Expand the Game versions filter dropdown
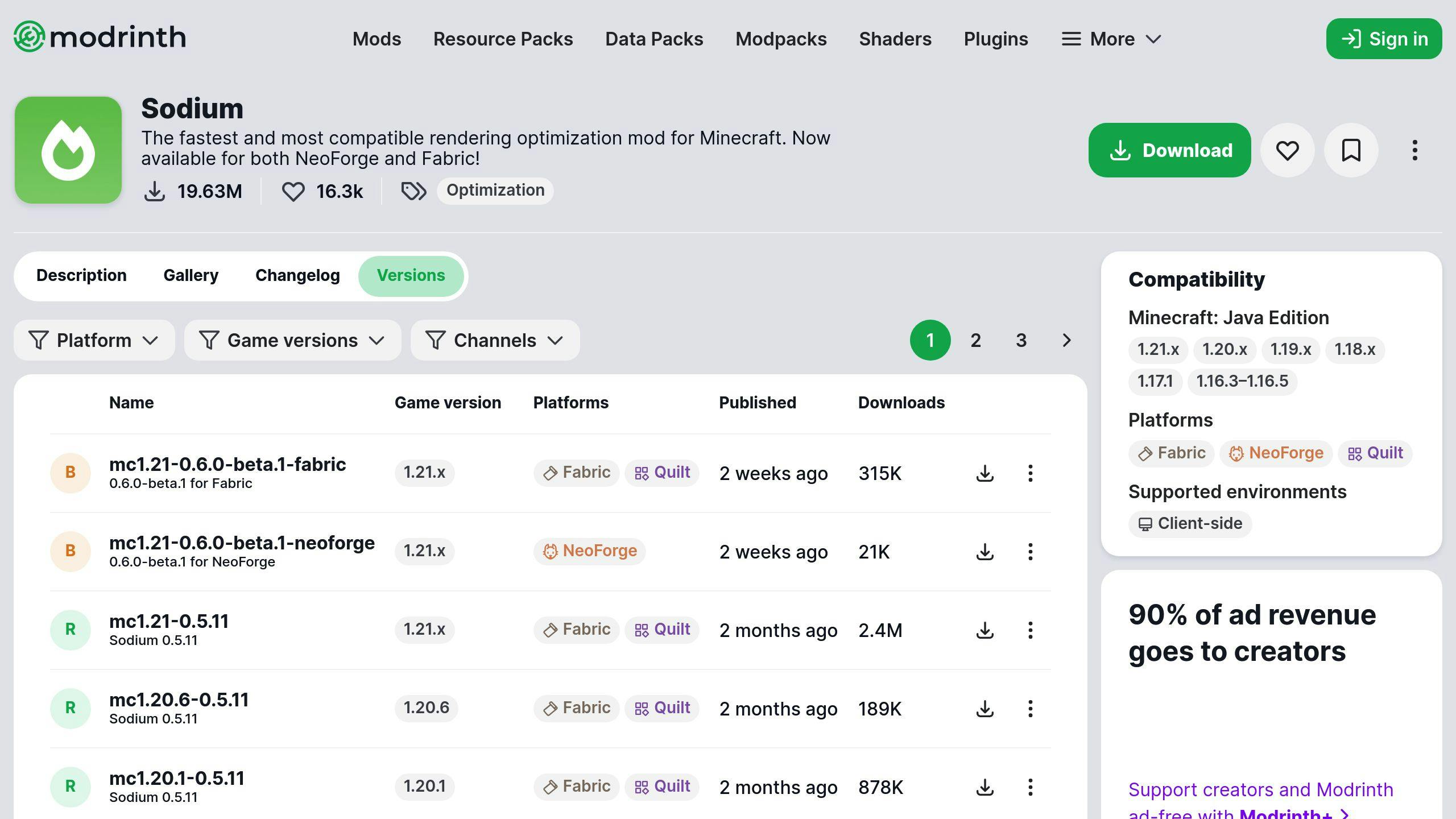1456x819 pixels. [x=292, y=340]
